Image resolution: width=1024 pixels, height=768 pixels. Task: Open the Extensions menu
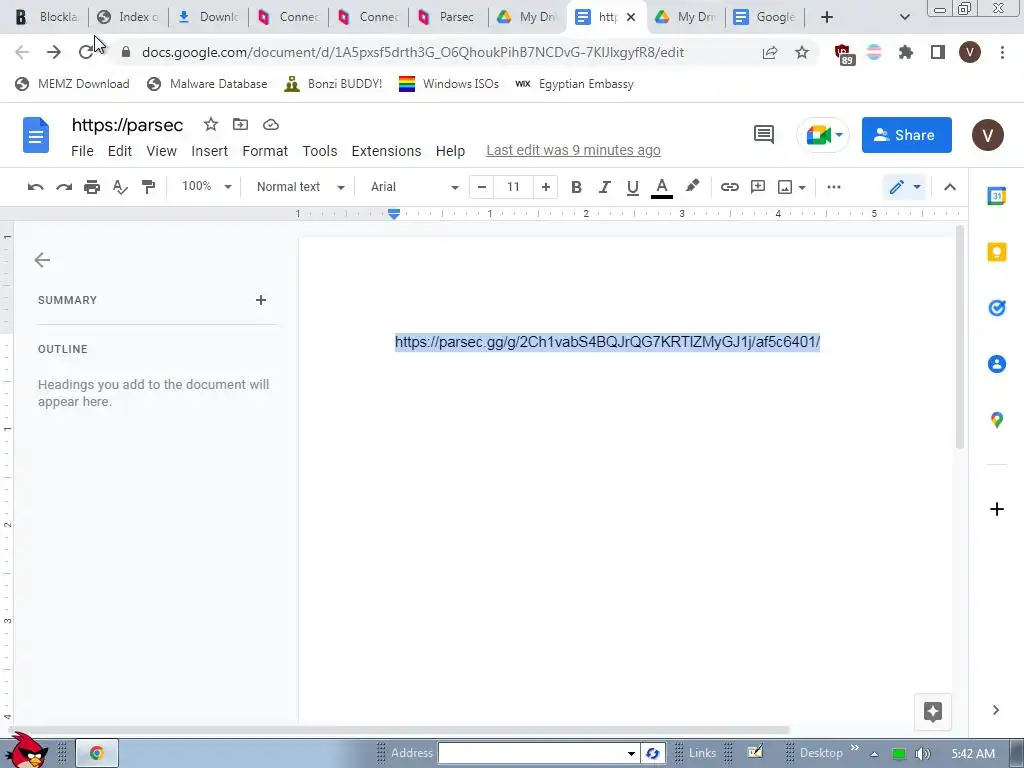(x=386, y=151)
